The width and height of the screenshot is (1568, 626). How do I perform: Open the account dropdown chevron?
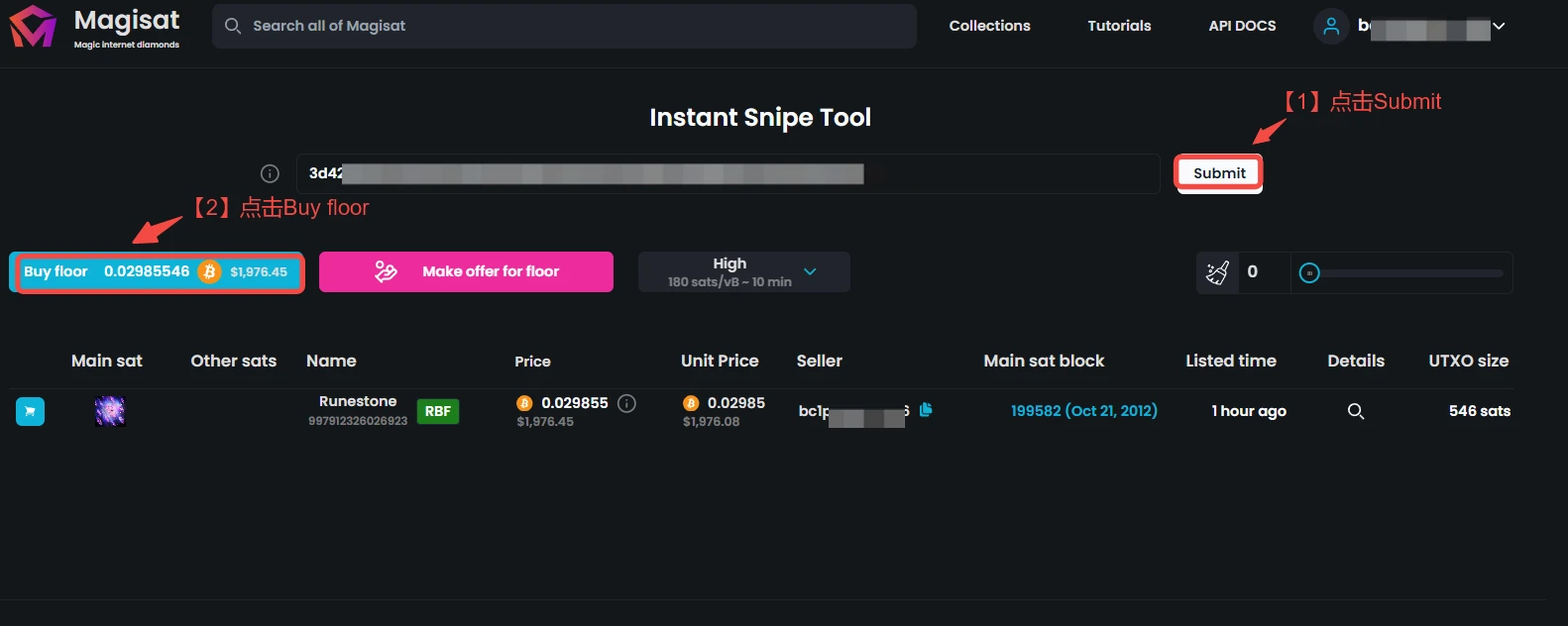coord(1499,27)
